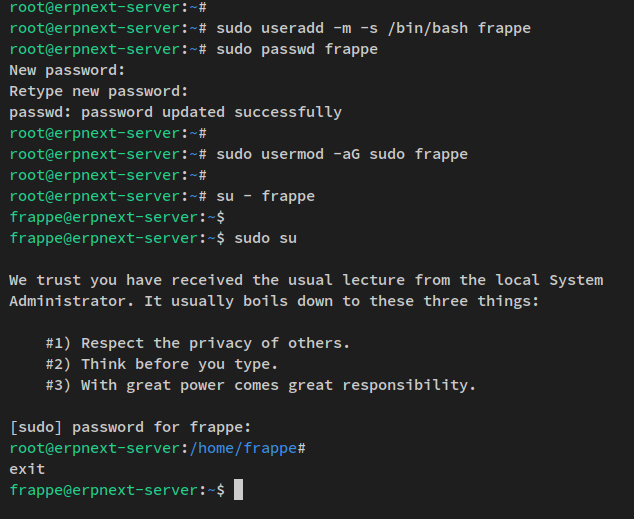This screenshot has width=634, height=519.
Task: Click the 'New password:' line
Action: (67, 70)
